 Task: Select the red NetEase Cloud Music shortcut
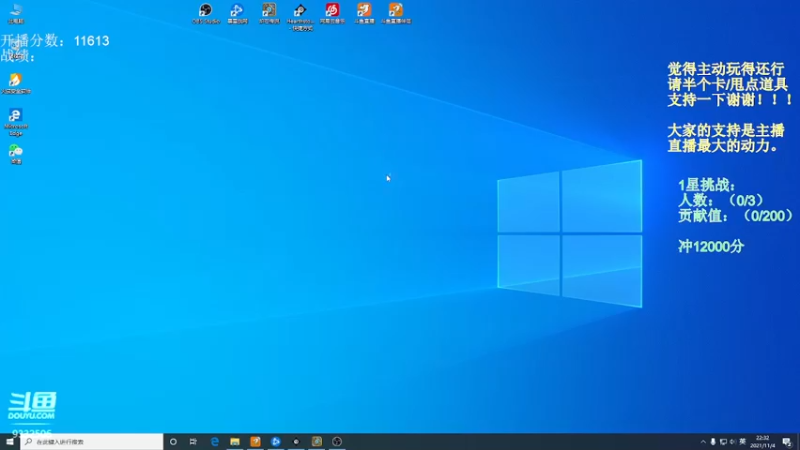coord(332,13)
